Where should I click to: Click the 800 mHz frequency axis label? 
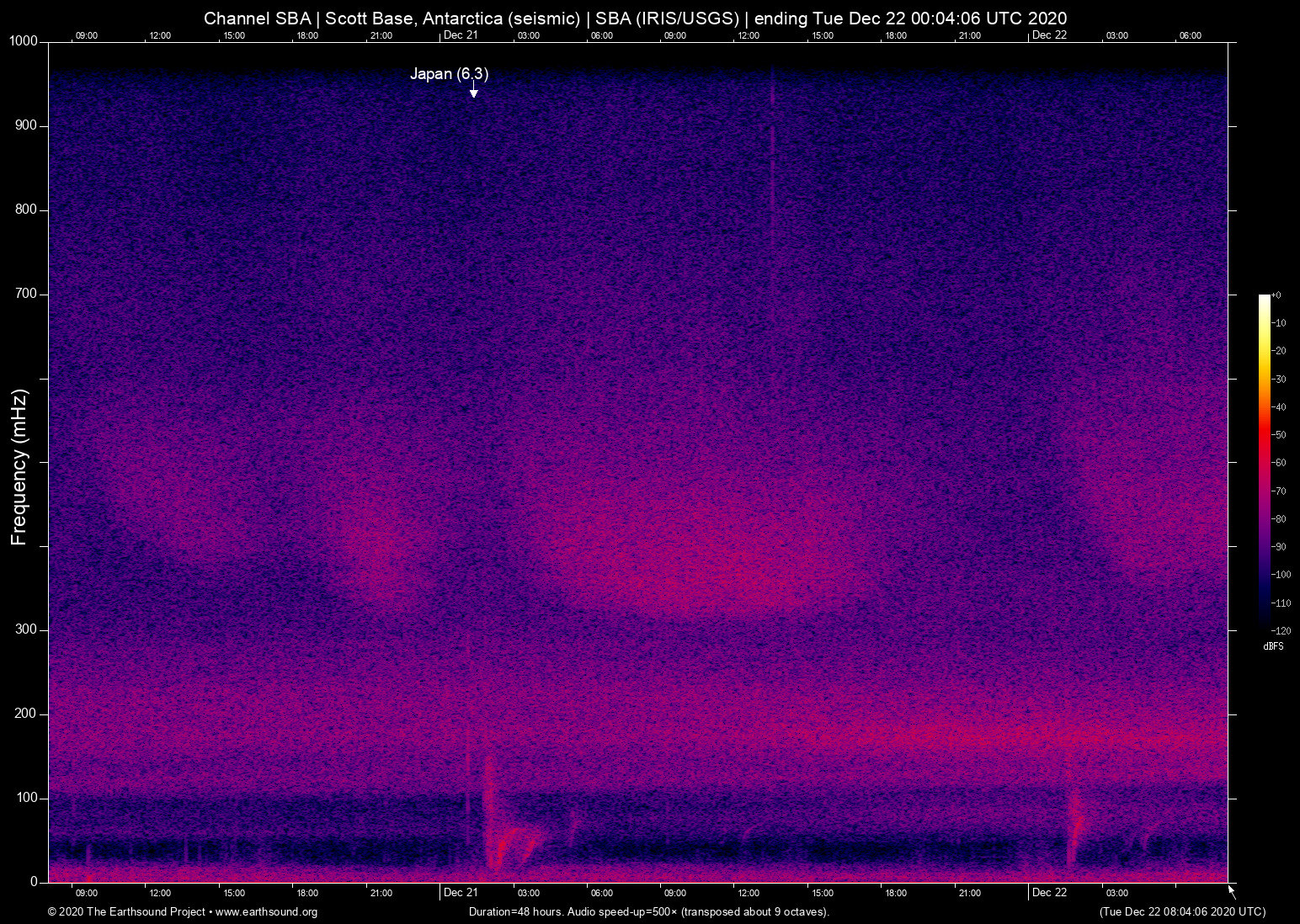point(26,210)
